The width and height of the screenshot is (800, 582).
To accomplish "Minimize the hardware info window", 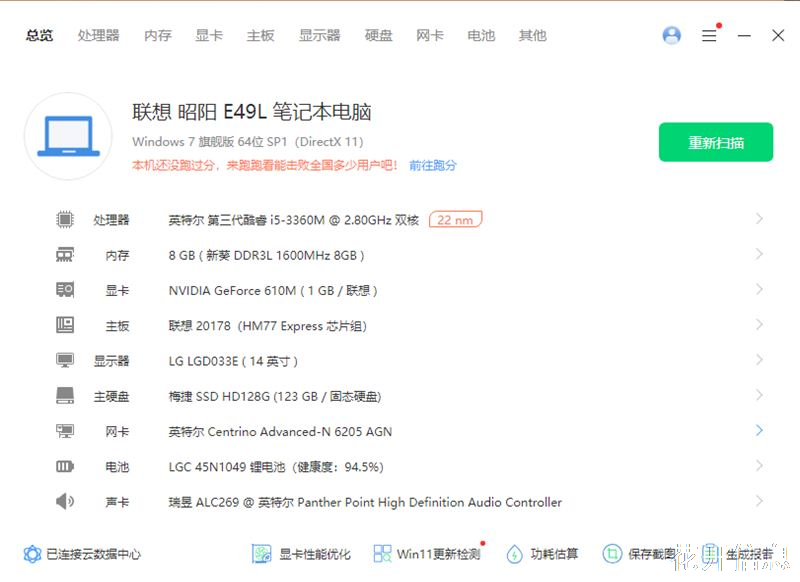I will (744, 35).
